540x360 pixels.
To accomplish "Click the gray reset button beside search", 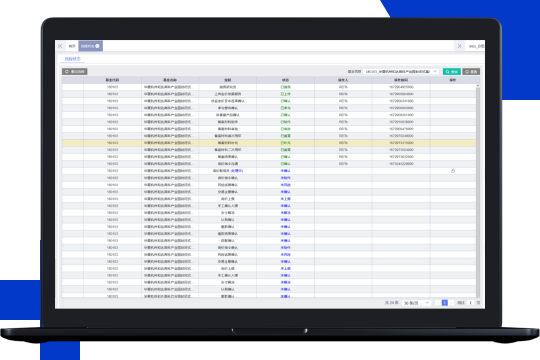I will (x=471, y=72).
